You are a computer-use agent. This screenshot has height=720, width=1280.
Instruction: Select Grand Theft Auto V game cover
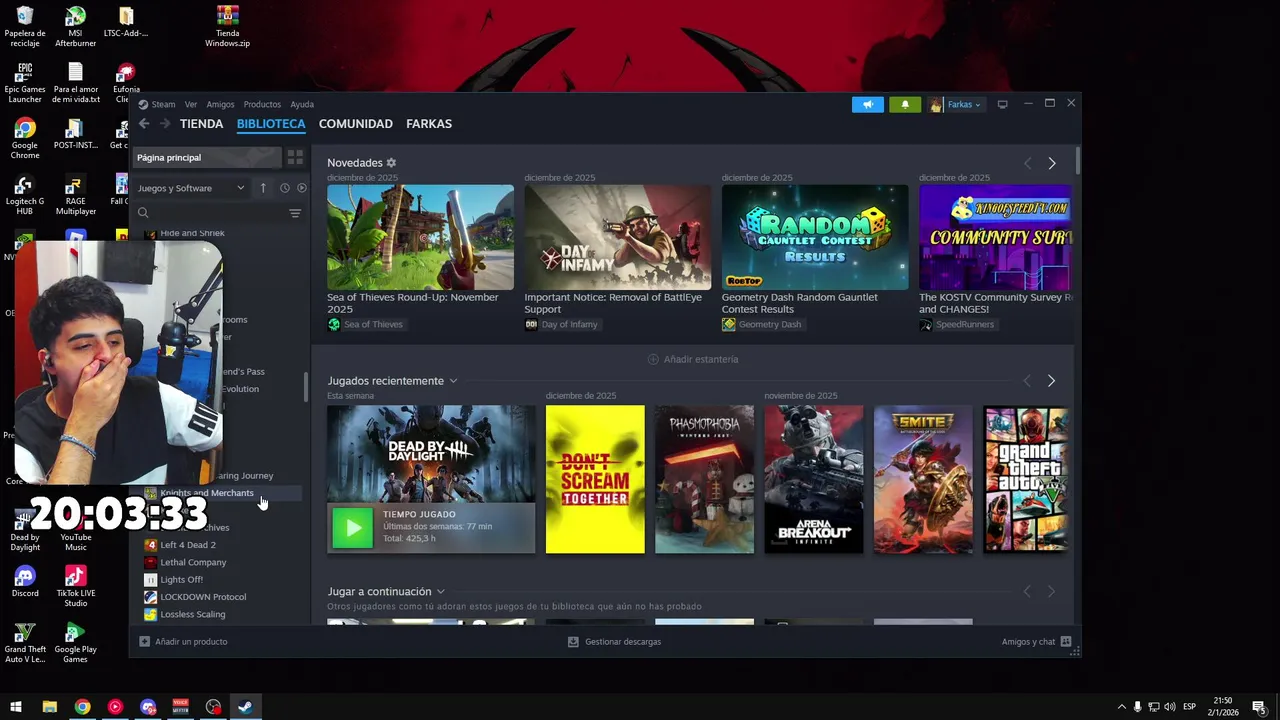(1027, 479)
